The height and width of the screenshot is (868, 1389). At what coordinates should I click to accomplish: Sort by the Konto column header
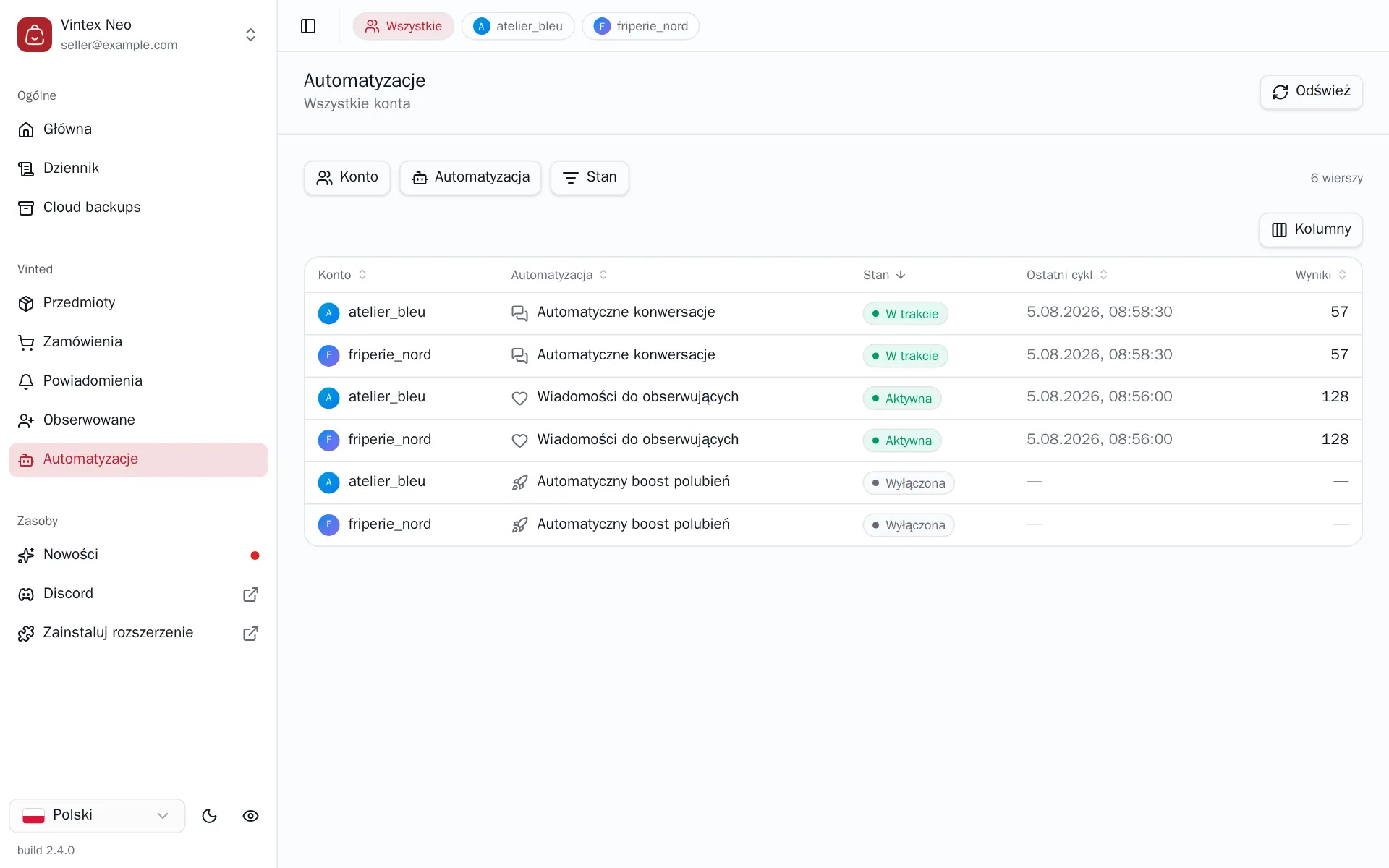click(343, 275)
